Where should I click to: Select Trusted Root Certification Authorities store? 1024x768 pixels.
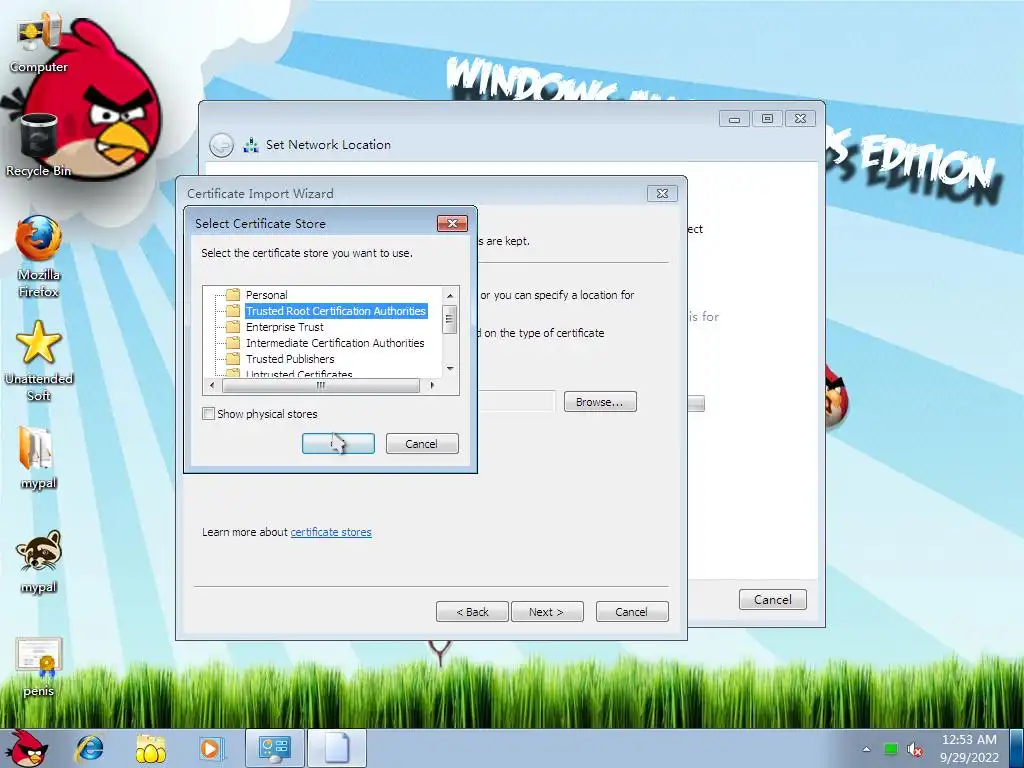tap(336, 311)
